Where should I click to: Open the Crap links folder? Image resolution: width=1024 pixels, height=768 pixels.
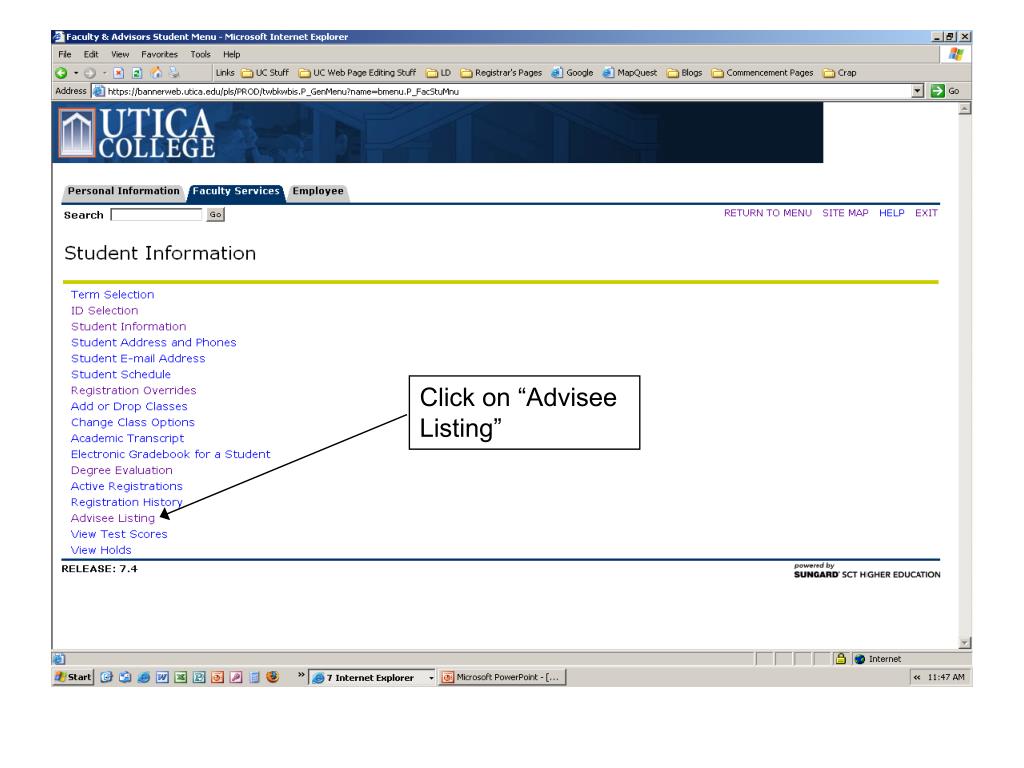pos(840,73)
